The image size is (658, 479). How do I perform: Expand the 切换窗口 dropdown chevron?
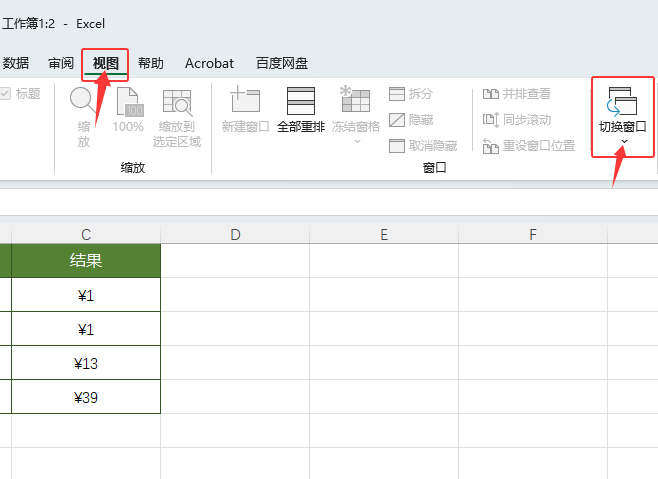pos(624,141)
